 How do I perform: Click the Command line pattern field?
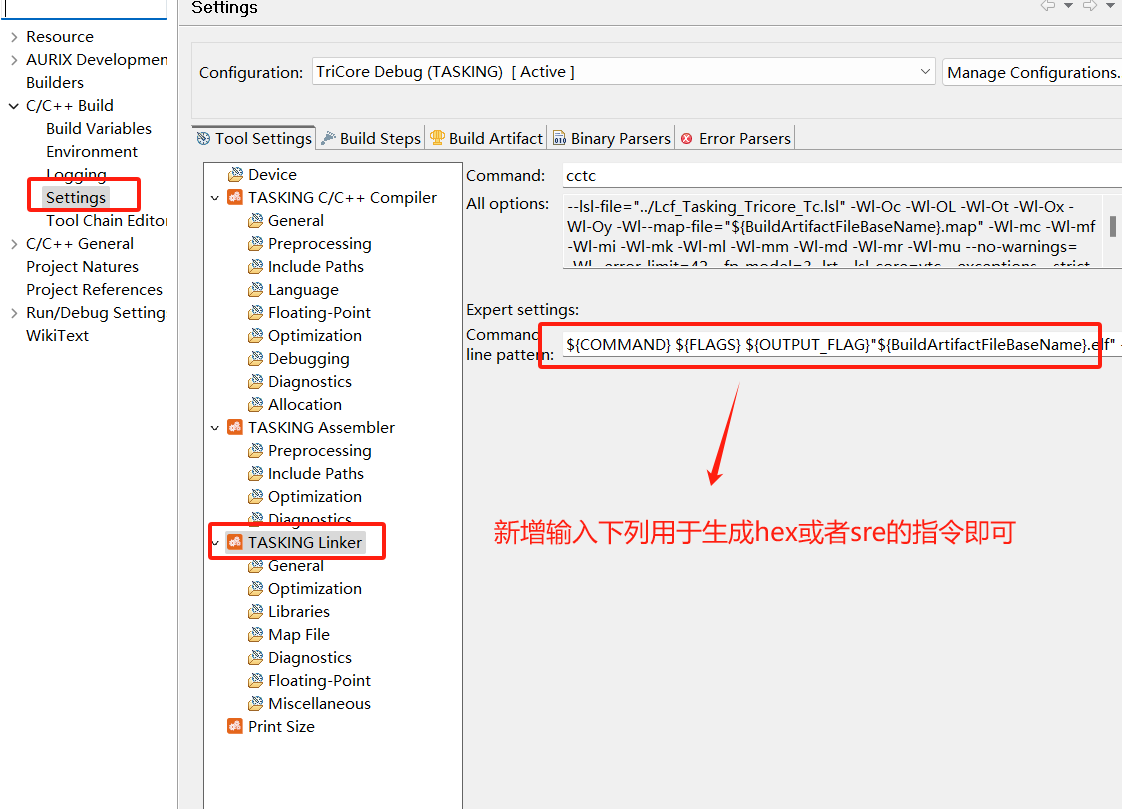(x=820, y=345)
